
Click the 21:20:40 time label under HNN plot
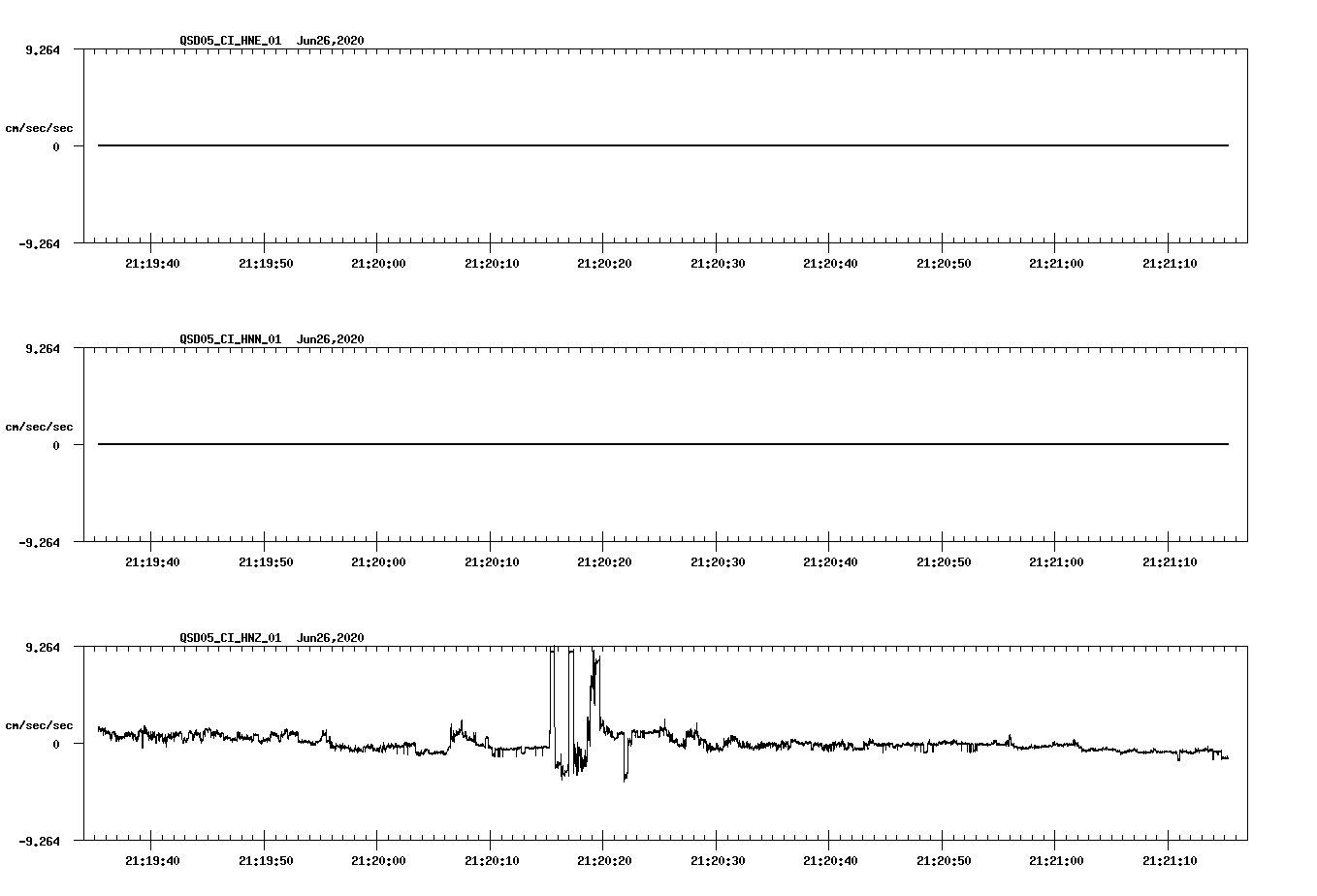point(830,562)
